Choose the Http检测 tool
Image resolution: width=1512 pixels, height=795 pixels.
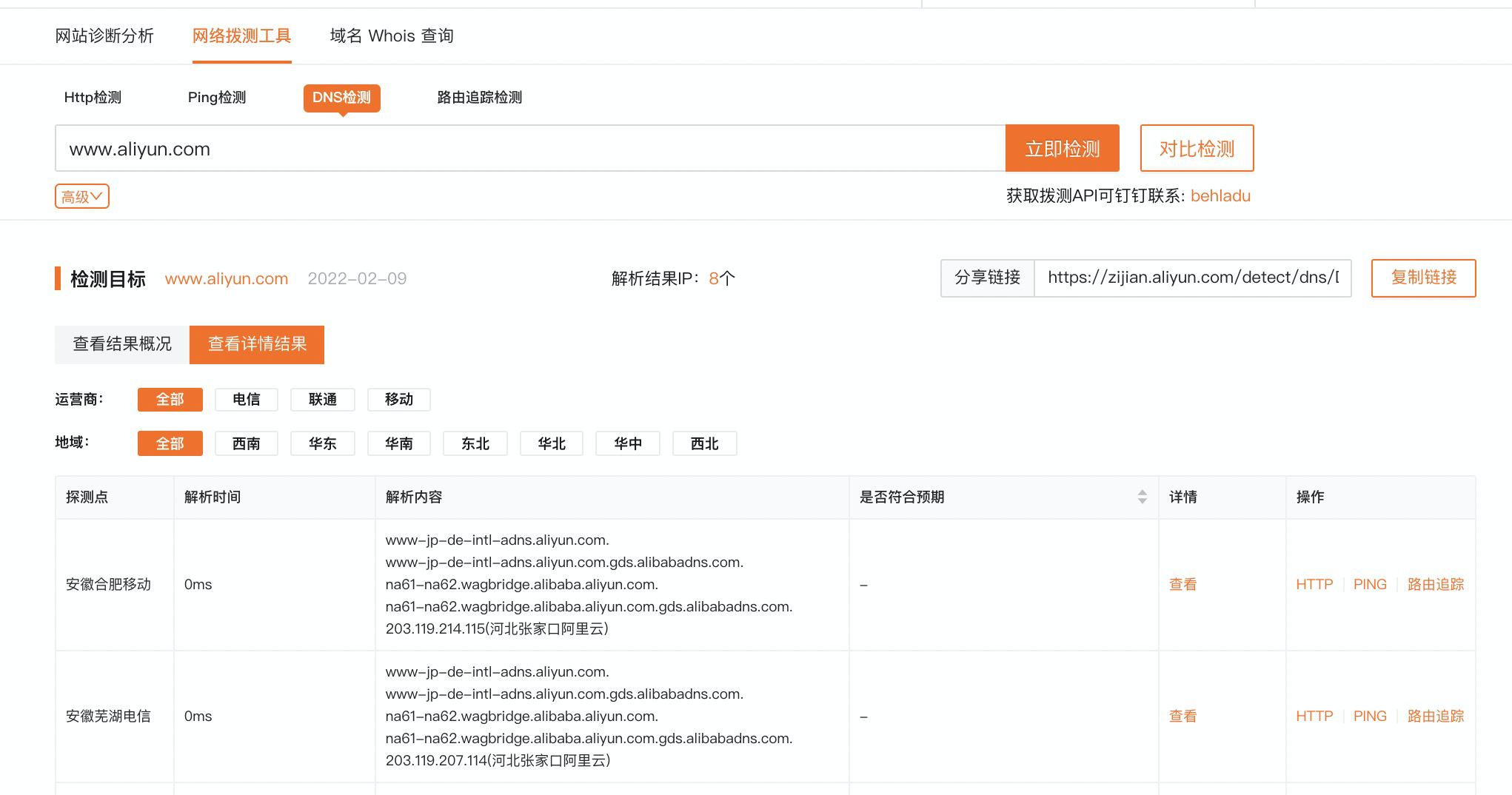click(x=93, y=97)
